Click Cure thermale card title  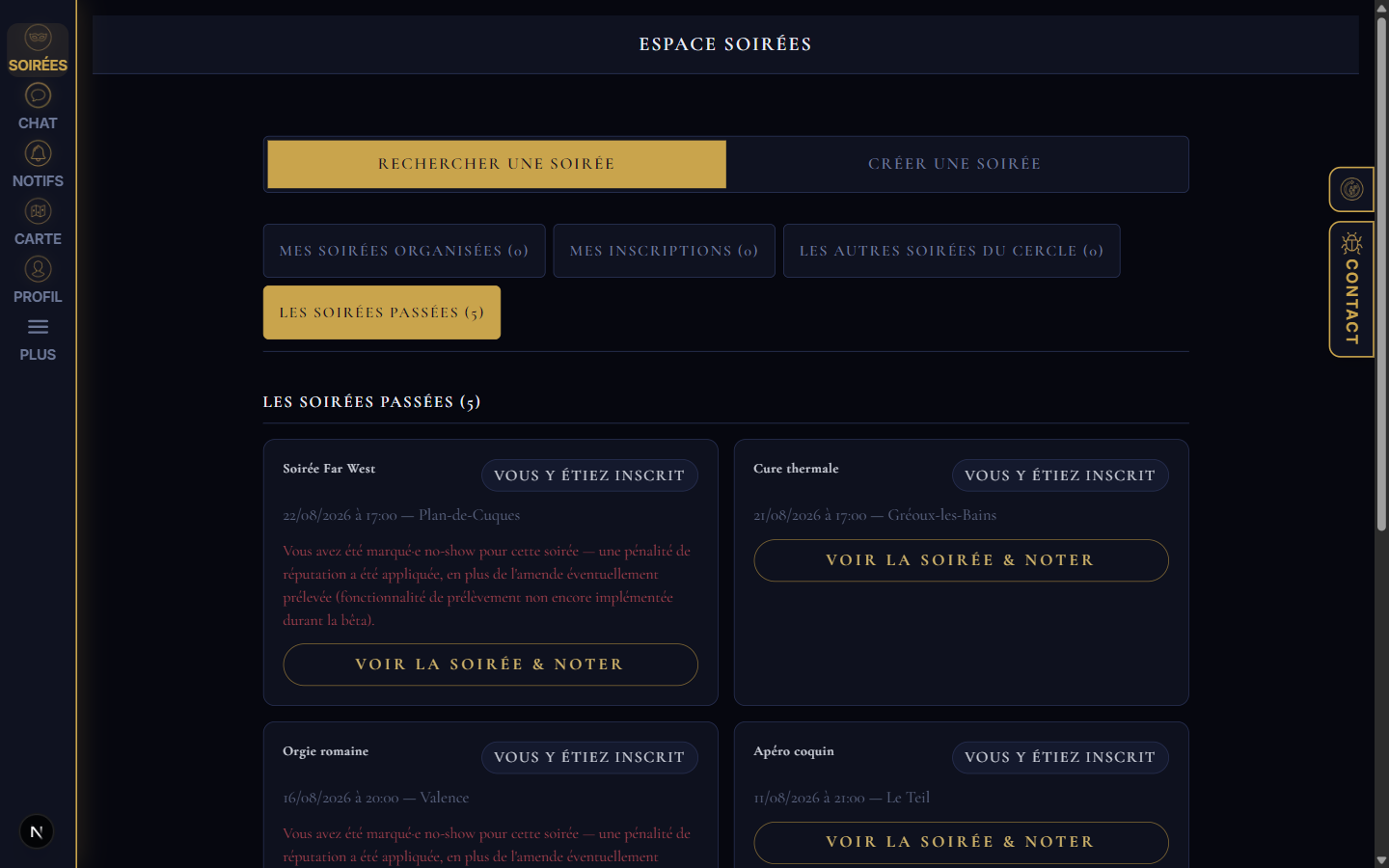796,469
